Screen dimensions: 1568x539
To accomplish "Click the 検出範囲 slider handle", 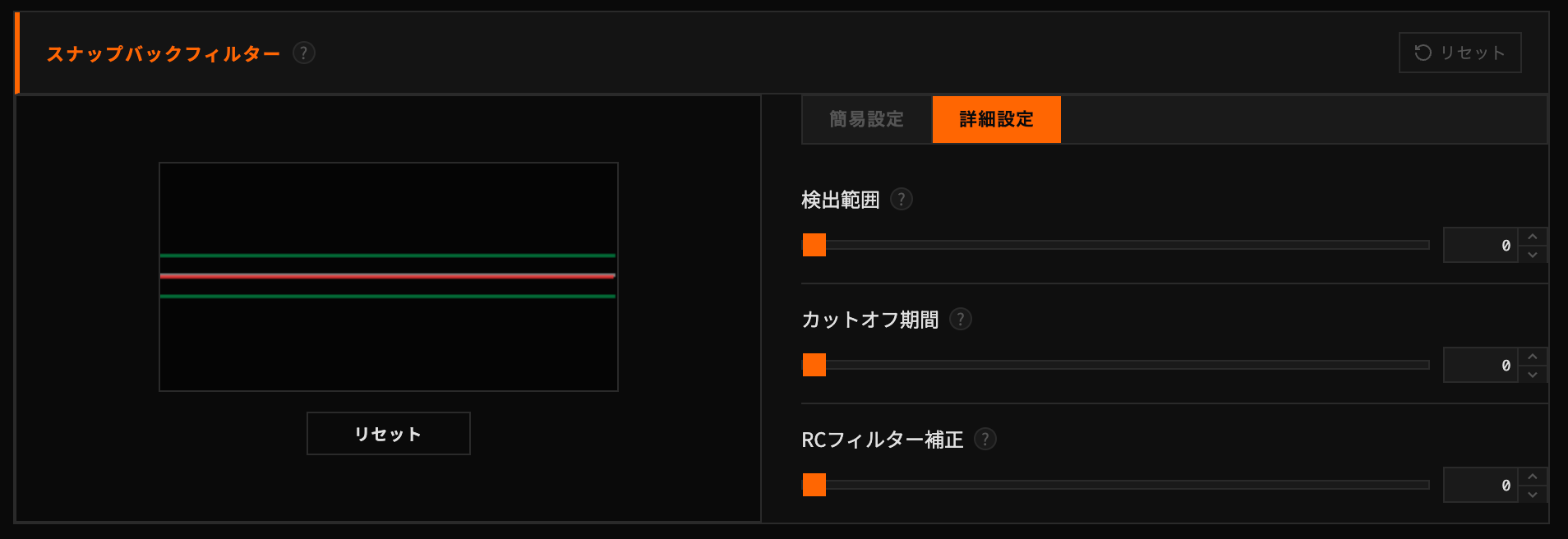I will [x=814, y=245].
